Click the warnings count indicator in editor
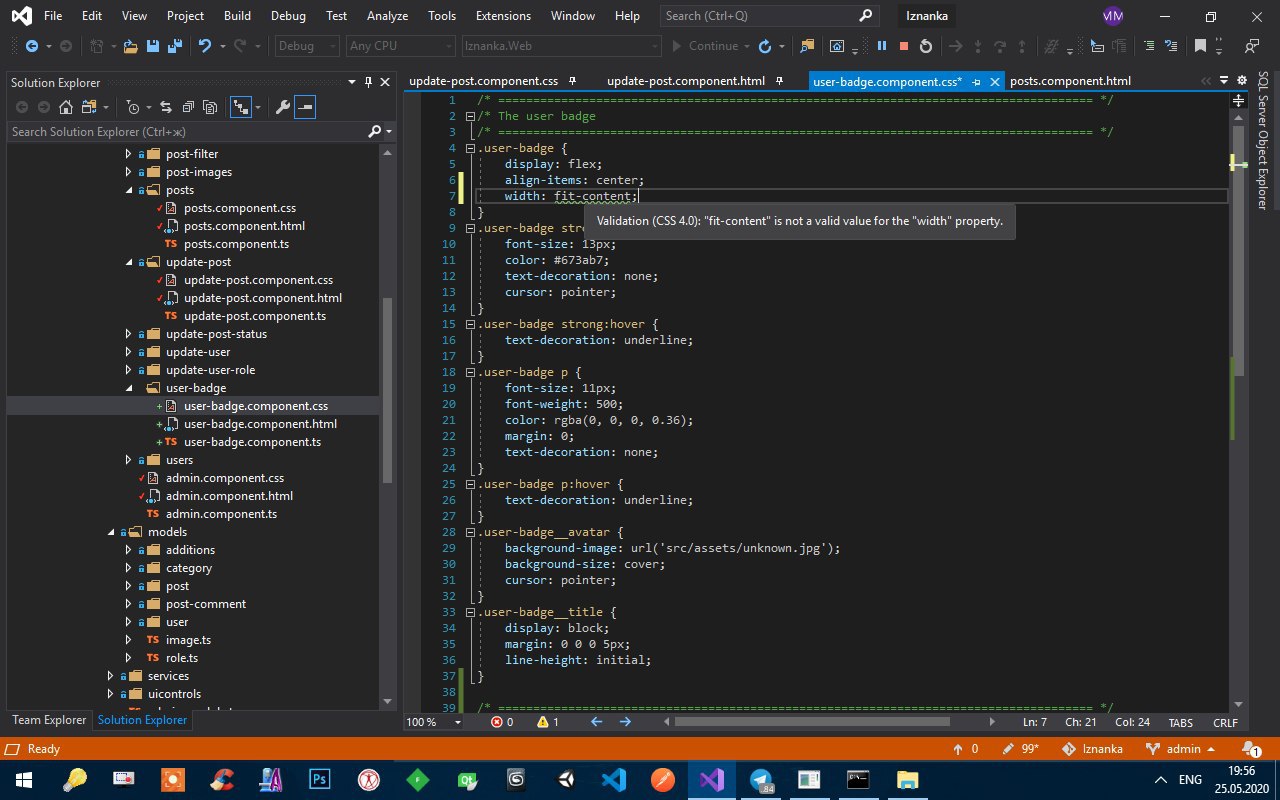 pyautogui.click(x=548, y=722)
